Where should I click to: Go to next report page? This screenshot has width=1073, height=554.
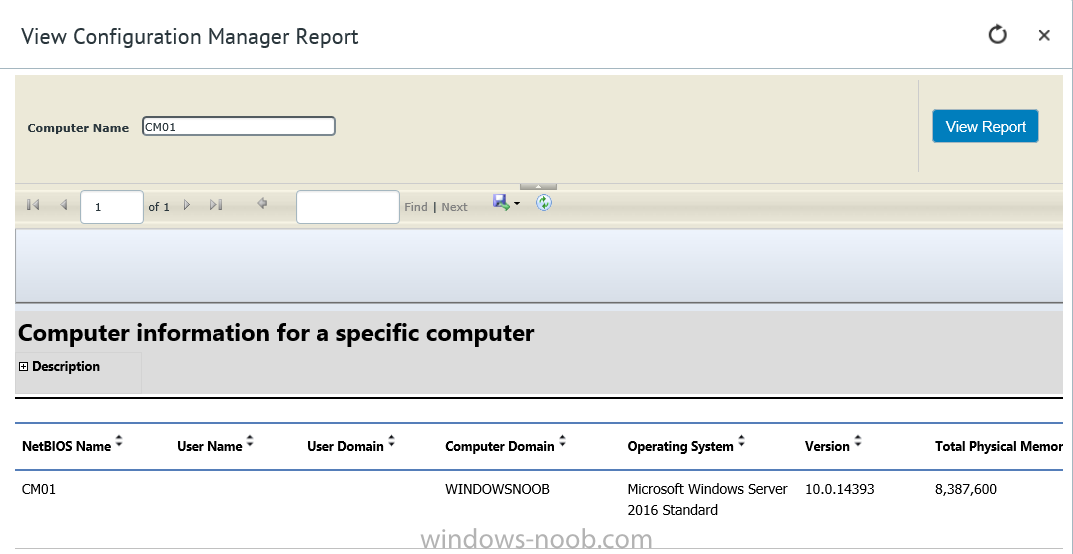187,205
